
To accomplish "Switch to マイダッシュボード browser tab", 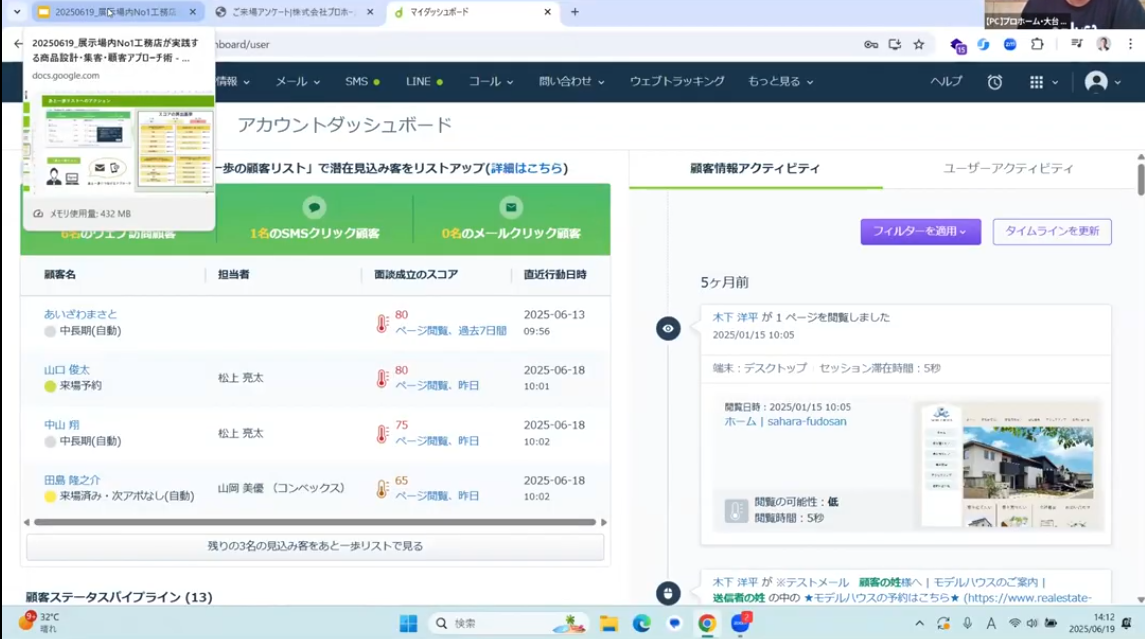I will coord(471,12).
